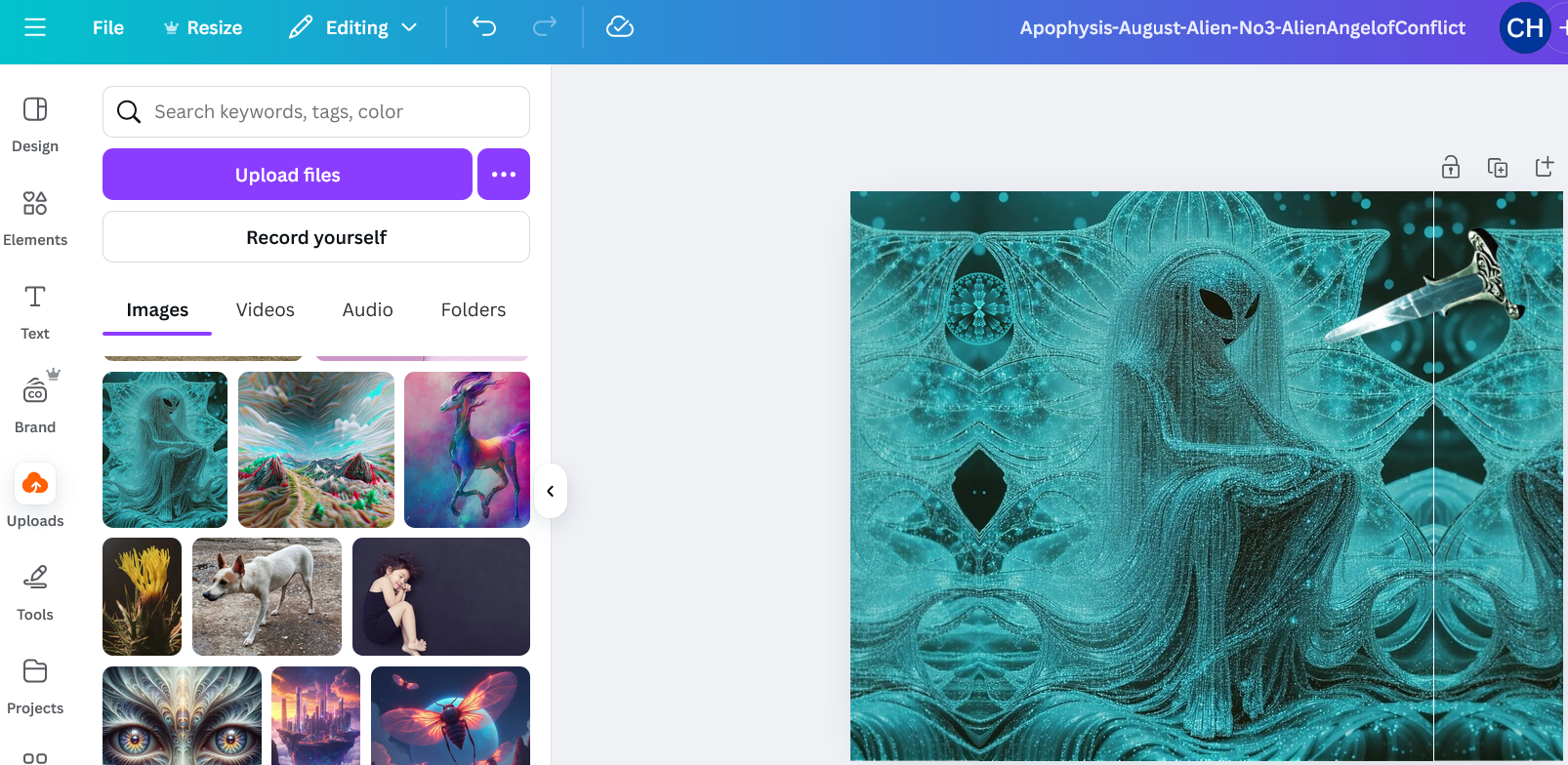Image resolution: width=1568 pixels, height=765 pixels.
Task: Select the design title Apophysis-August-Alien-No3-AlienAngelofConflict
Action: click(1242, 27)
